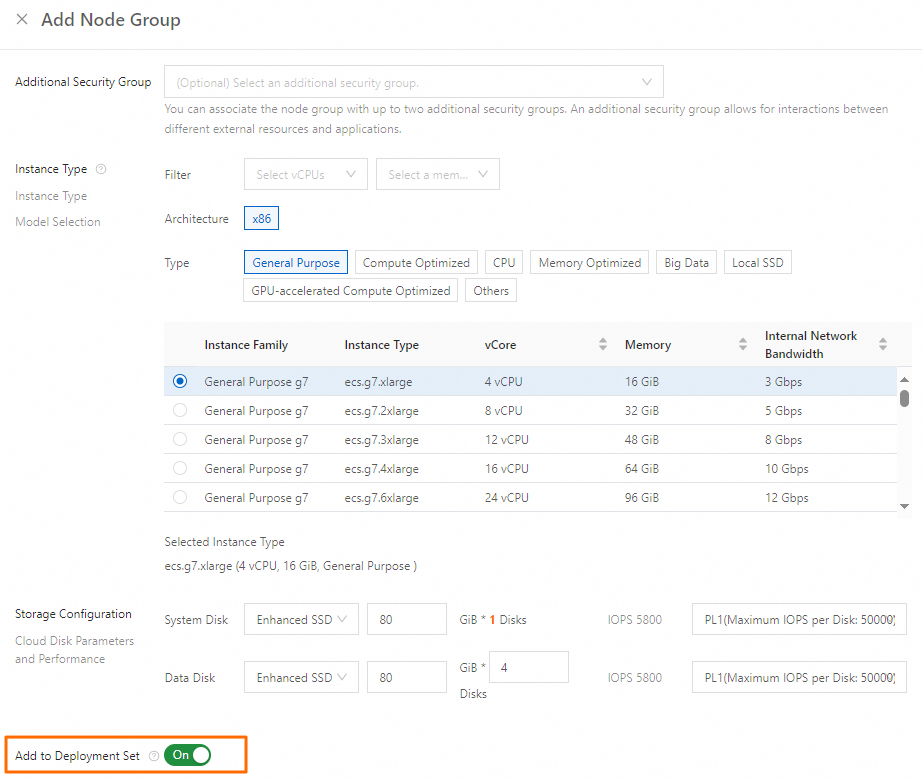Close the Add Node Group panel
This screenshot has height=778, width=922.
click(22, 19)
